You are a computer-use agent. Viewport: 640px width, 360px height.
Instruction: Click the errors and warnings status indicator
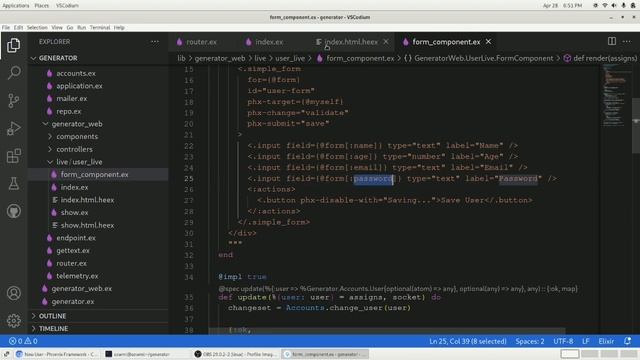tap(23, 341)
